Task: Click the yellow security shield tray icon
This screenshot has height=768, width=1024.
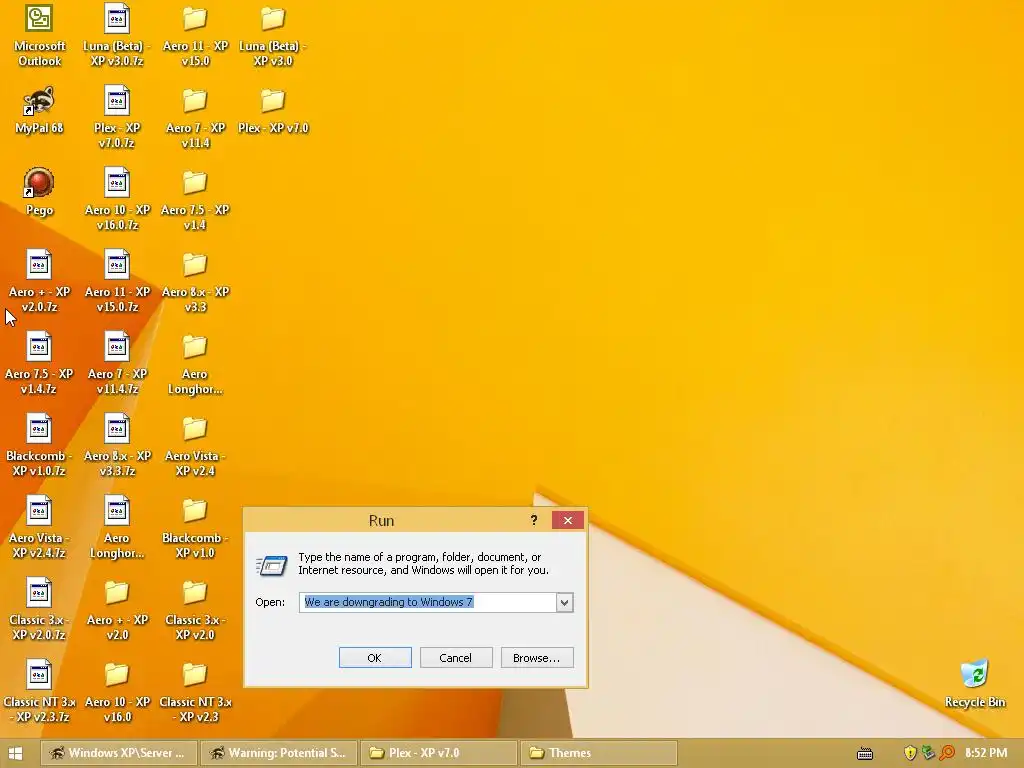Action: pyautogui.click(x=910, y=753)
